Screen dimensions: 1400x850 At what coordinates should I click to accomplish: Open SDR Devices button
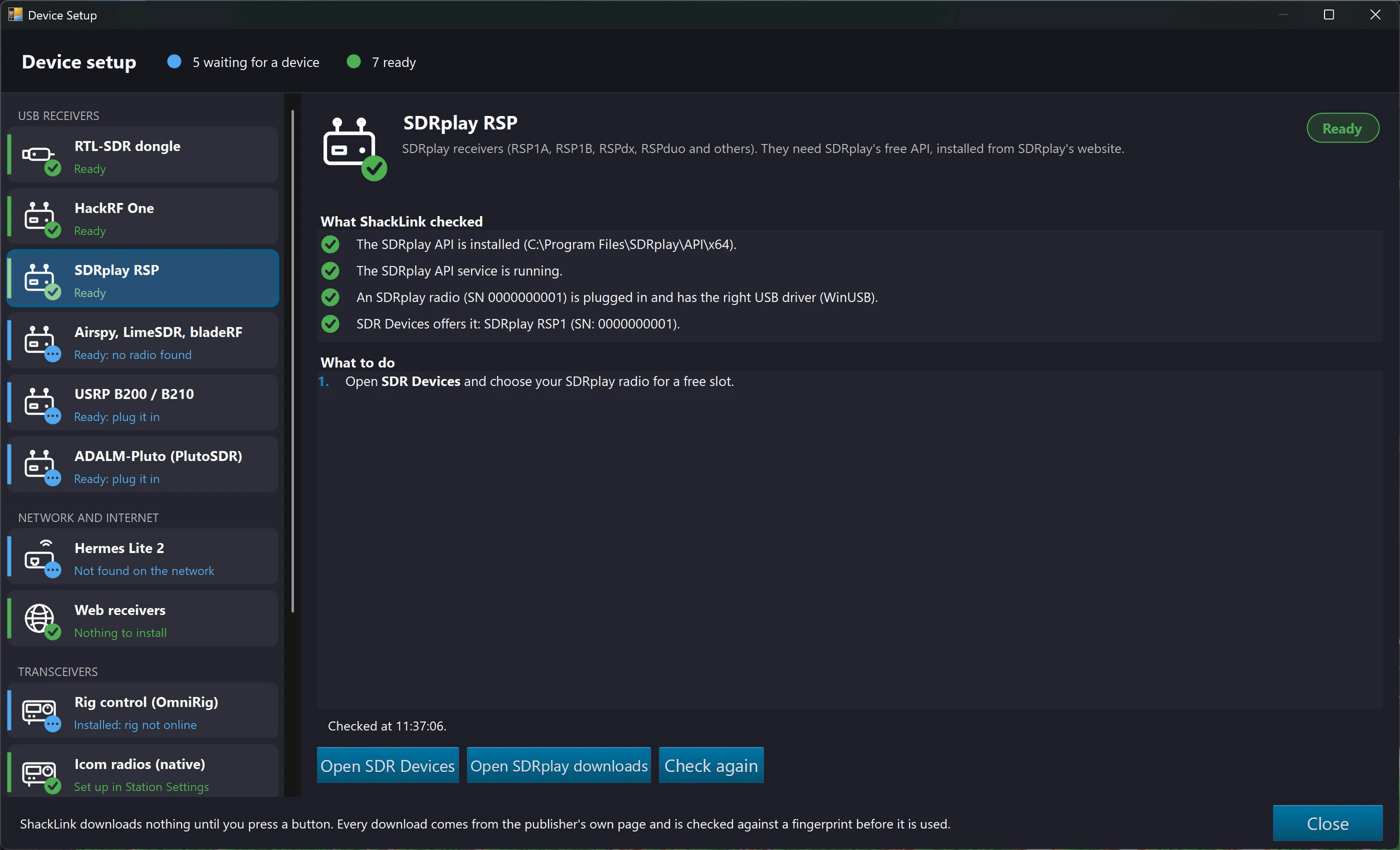pyautogui.click(x=388, y=765)
